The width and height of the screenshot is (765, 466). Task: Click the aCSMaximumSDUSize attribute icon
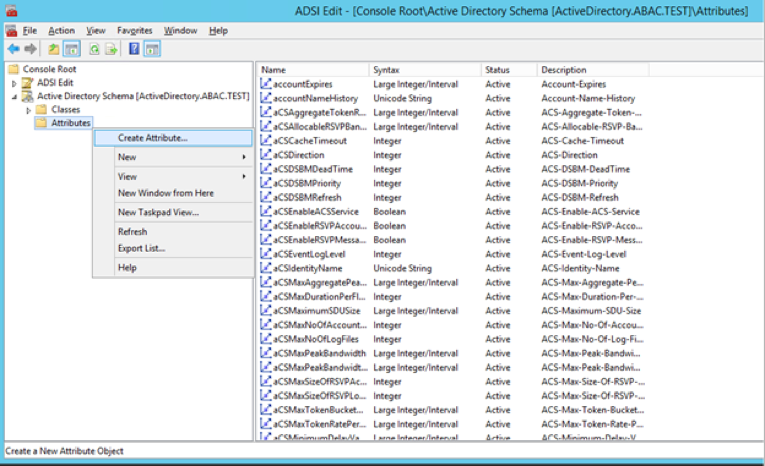coord(265,311)
